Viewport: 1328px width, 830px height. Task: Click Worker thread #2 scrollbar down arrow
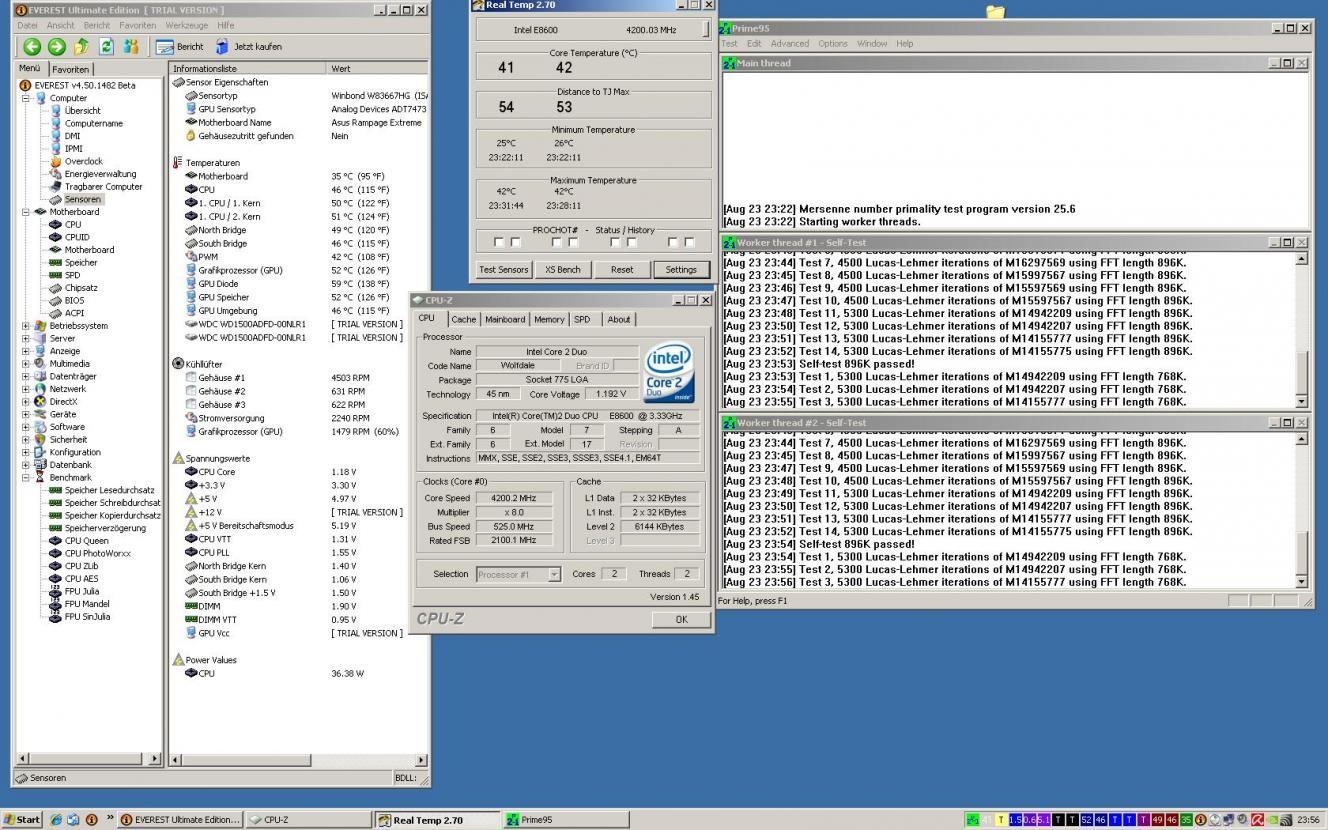click(x=1301, y=582)
